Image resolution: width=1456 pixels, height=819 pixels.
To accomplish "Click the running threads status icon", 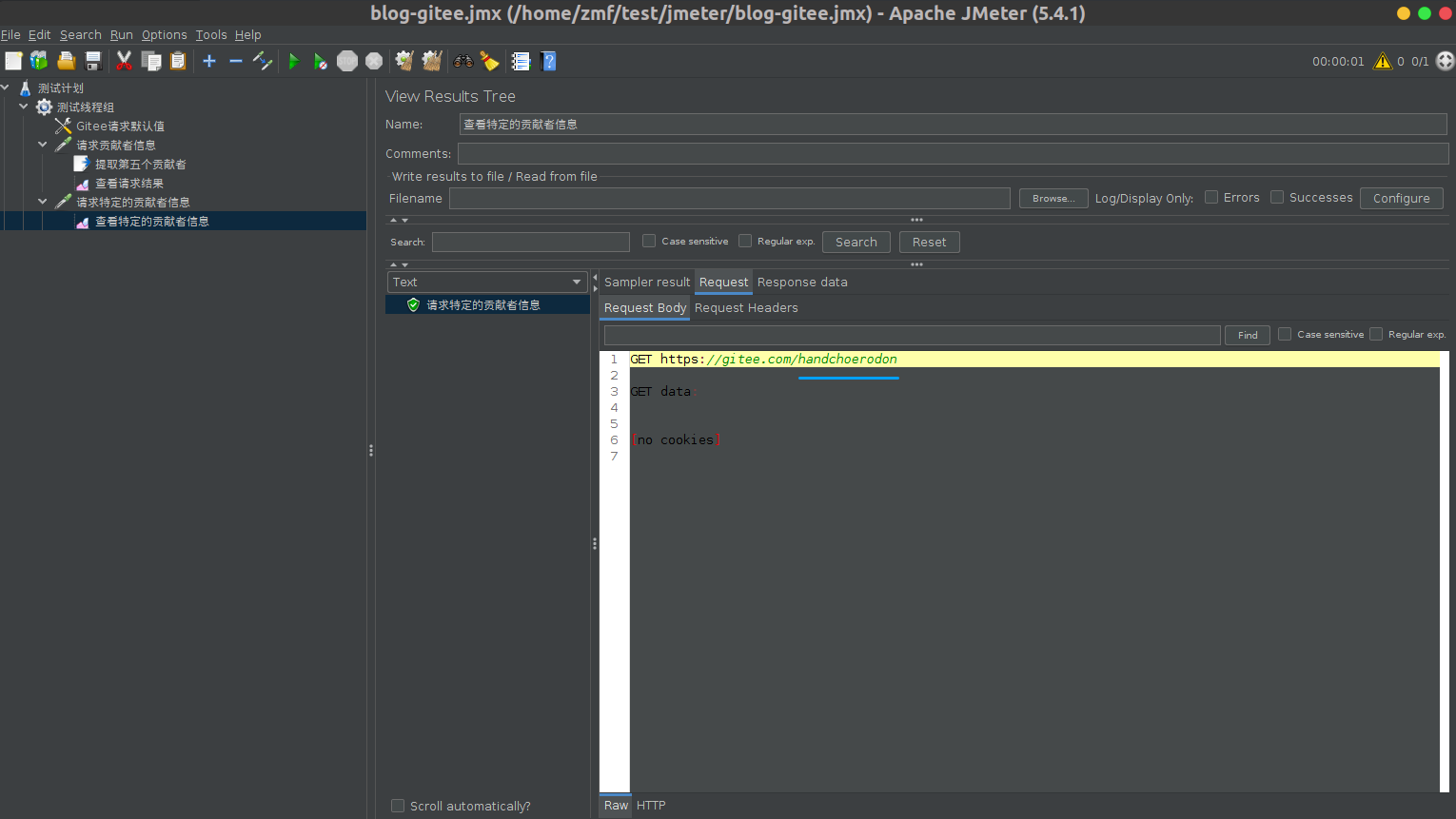I will coord(1446,61).
